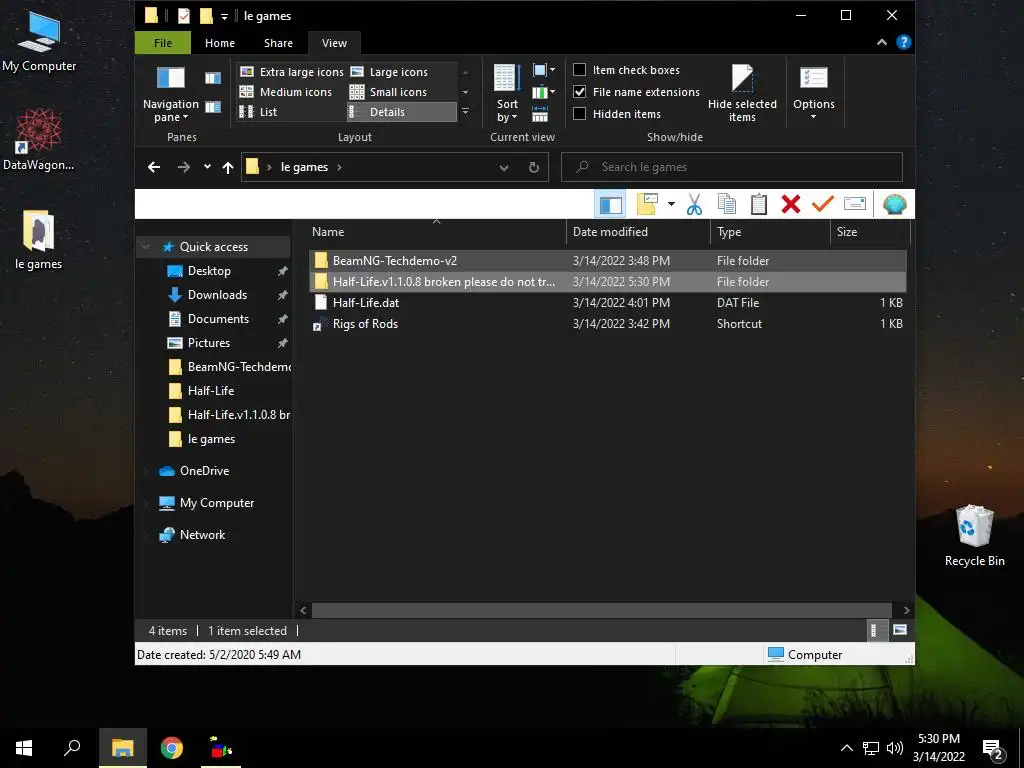Click the email envelope toolbar icon
The width and height of the screenshot is (1024, 768).
point(855,204)
